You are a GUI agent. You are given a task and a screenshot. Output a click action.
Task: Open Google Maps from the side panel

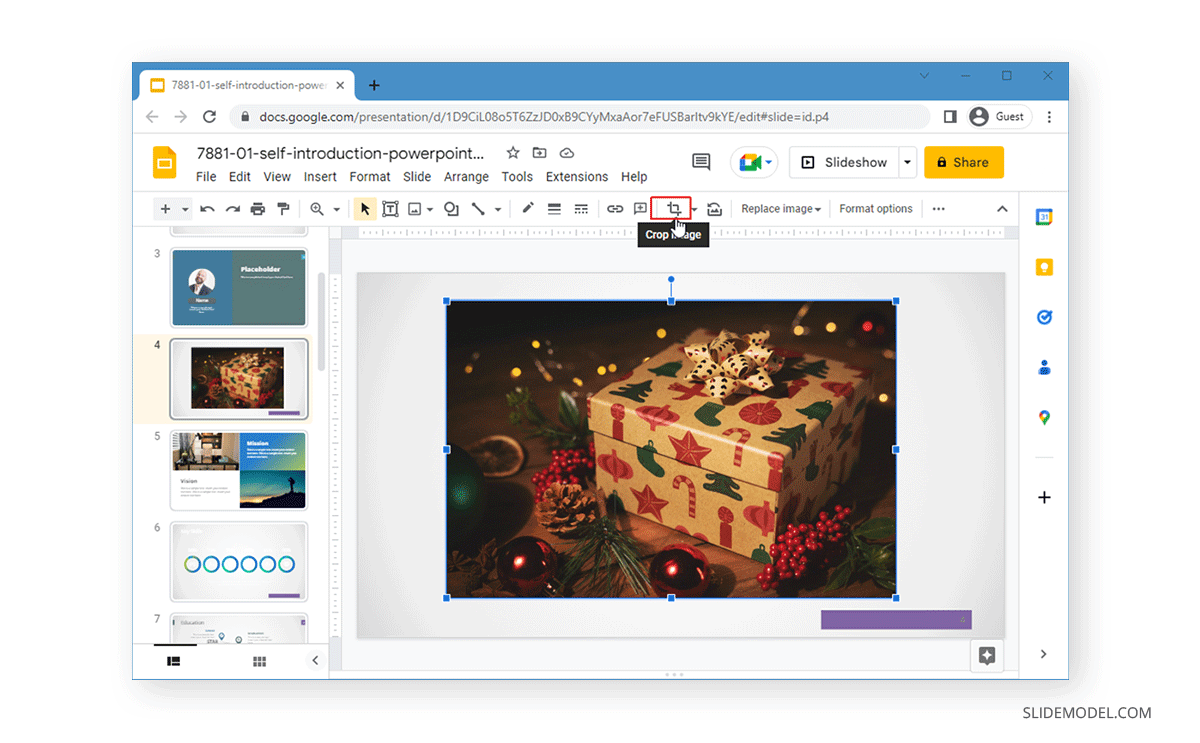(x=1044, y=418)
